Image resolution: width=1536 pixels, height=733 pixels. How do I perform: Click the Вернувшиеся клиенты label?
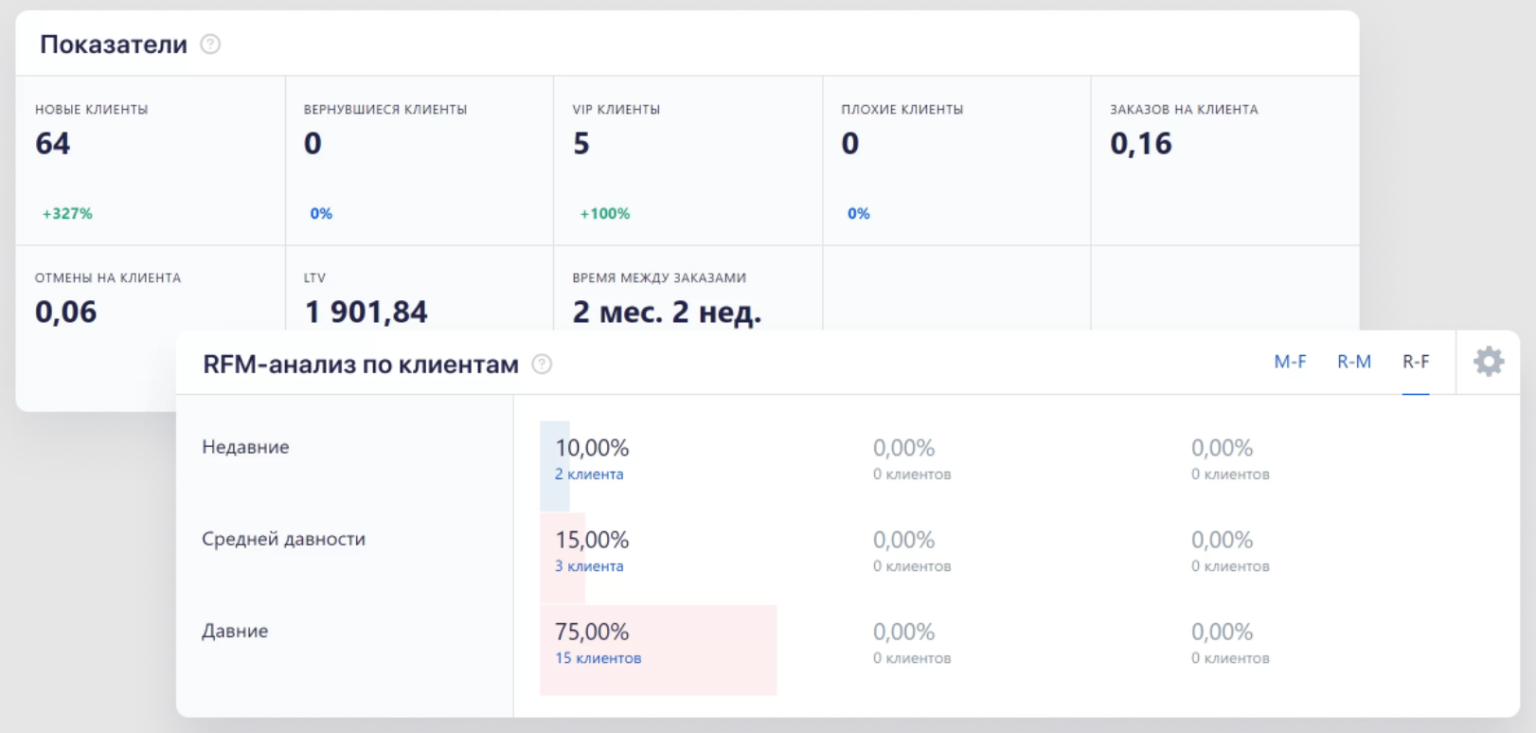pos(385,109)
